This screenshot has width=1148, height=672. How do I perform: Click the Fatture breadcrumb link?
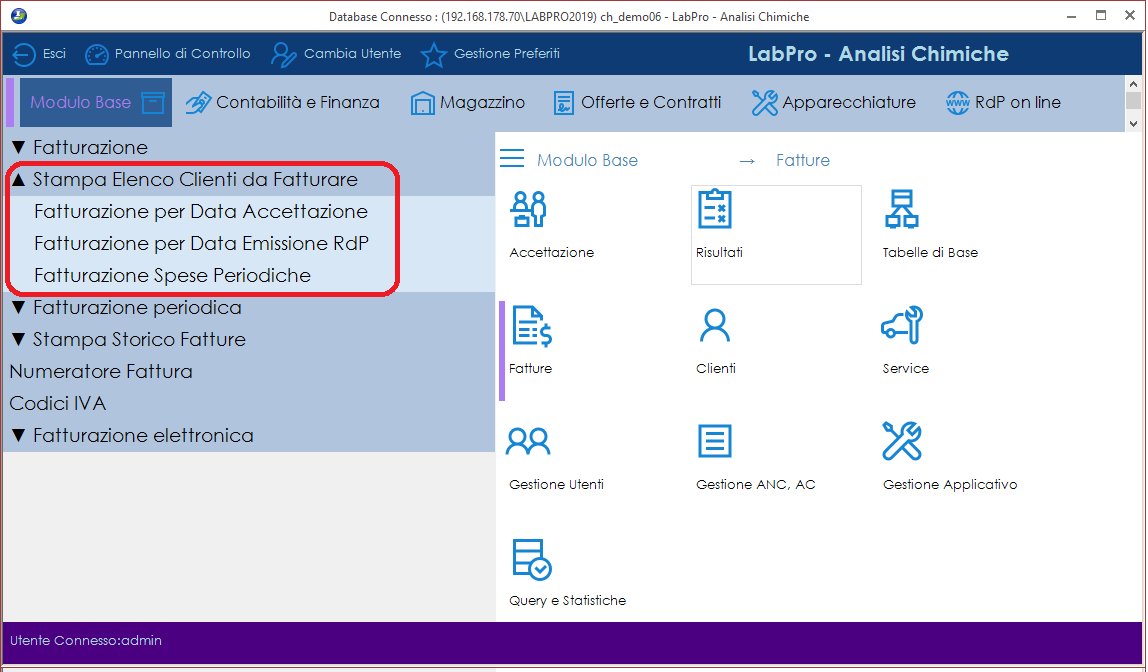802,160
